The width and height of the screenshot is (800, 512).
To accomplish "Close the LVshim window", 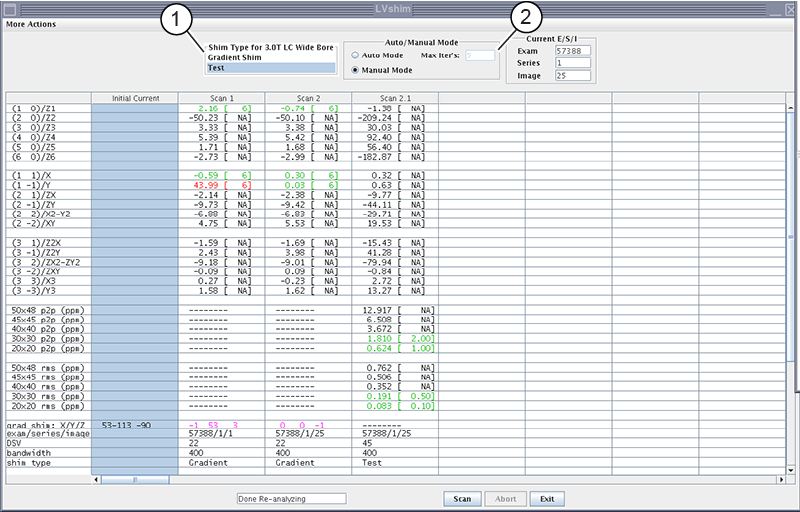I will 791,8.
